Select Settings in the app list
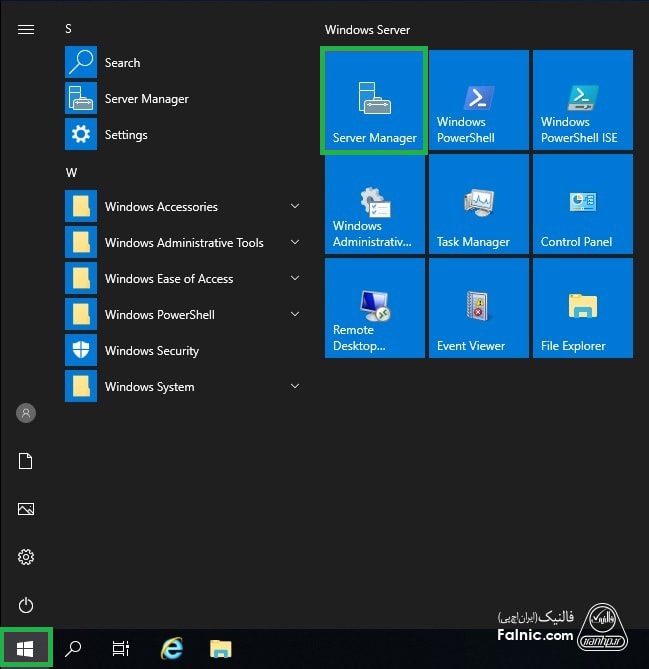This screenshot has width=649, height=669. point(125,135)
